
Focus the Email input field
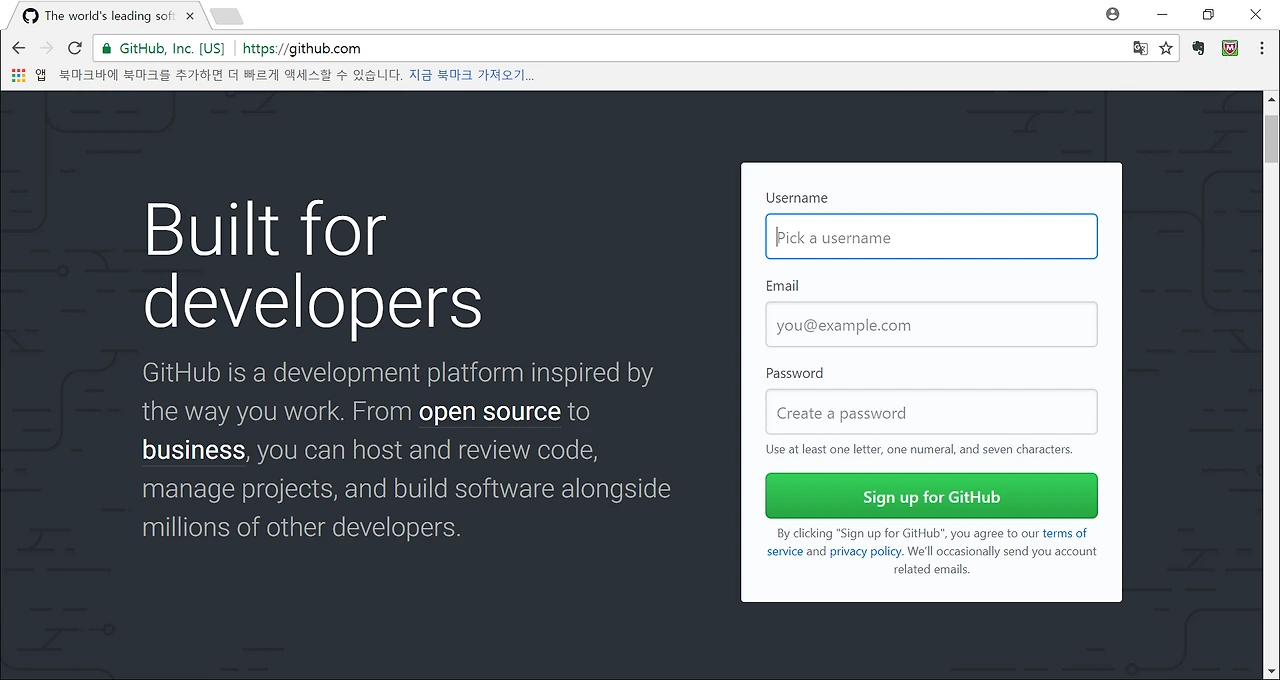(931, 325)
